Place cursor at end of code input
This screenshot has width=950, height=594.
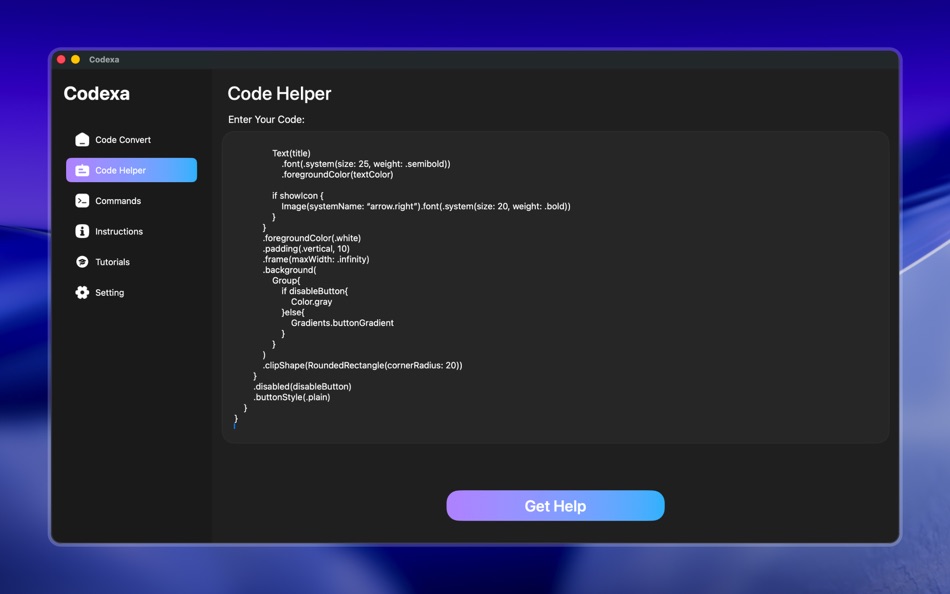click(236, 426)
